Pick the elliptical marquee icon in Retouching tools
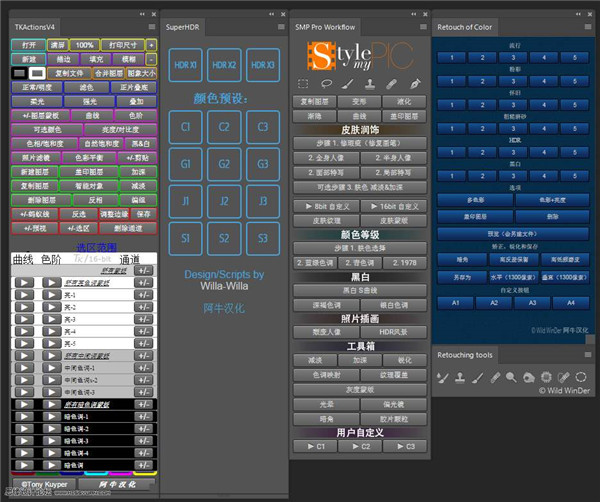The height and width of the screenshot is (502, 600). pyautogui.click(x=581, y=377)
